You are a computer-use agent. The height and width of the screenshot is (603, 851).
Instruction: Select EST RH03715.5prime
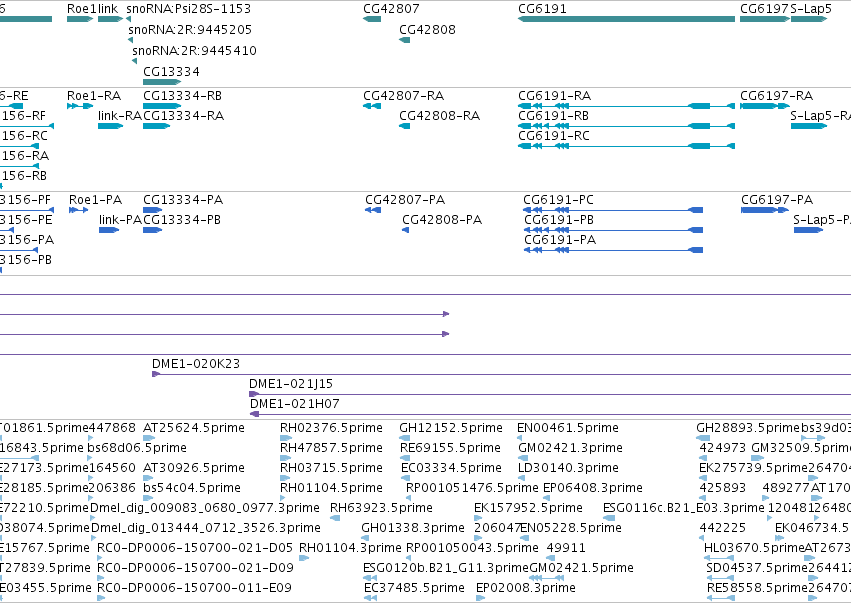(331, 468)
